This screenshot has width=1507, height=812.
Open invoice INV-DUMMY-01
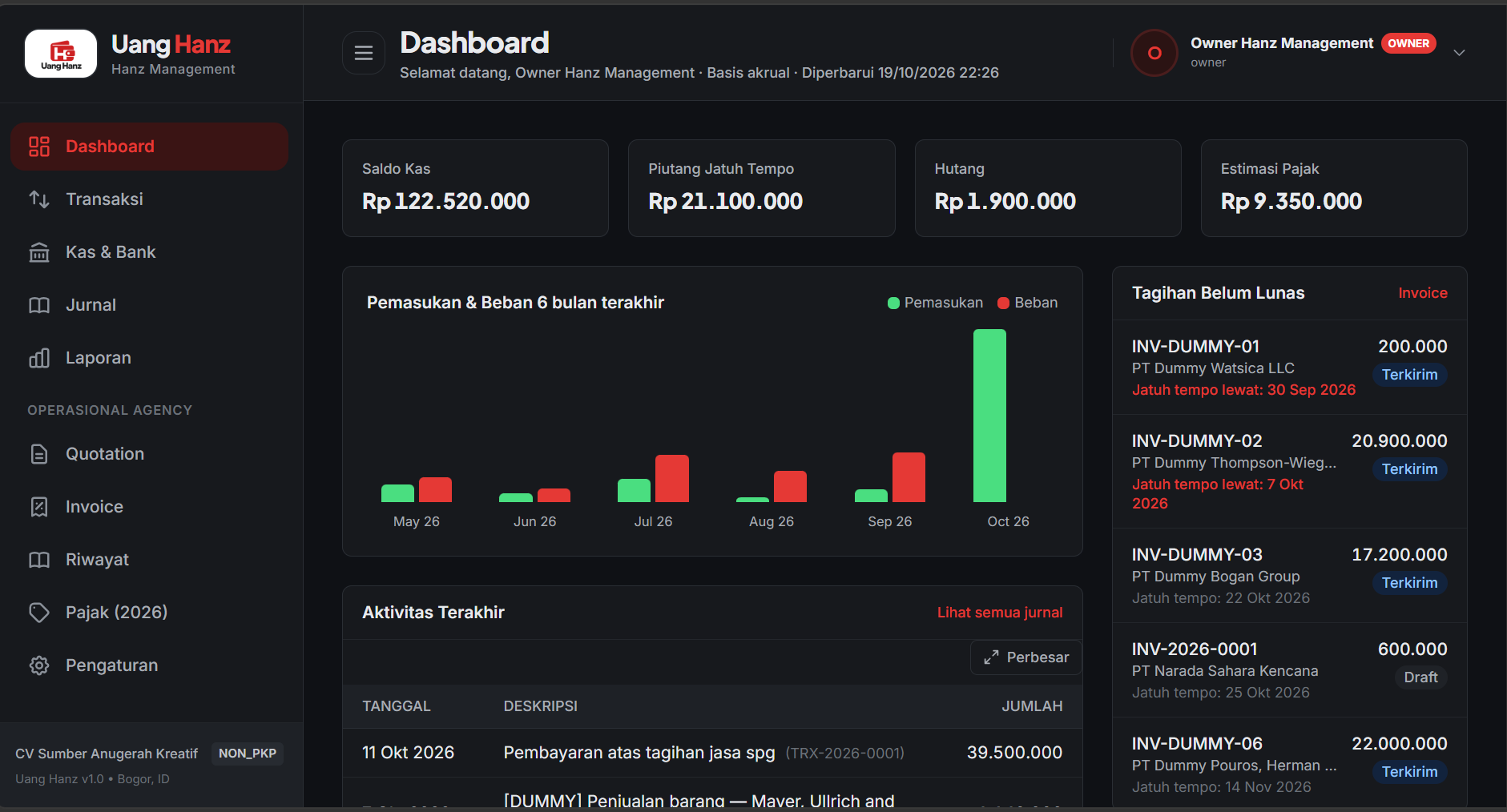[1290, 368]
